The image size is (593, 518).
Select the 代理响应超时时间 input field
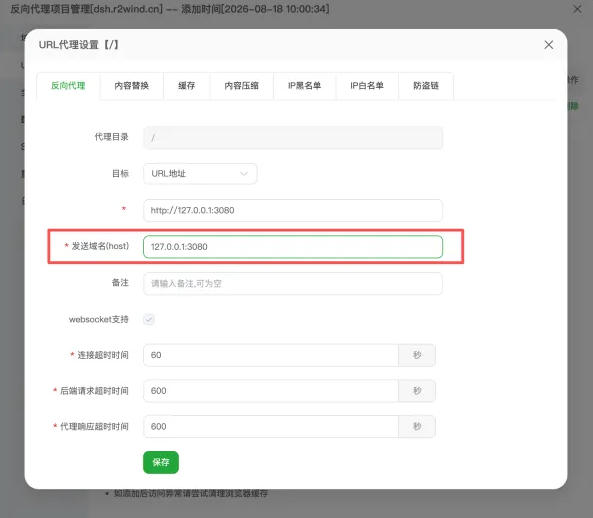(x=271, y=426)
